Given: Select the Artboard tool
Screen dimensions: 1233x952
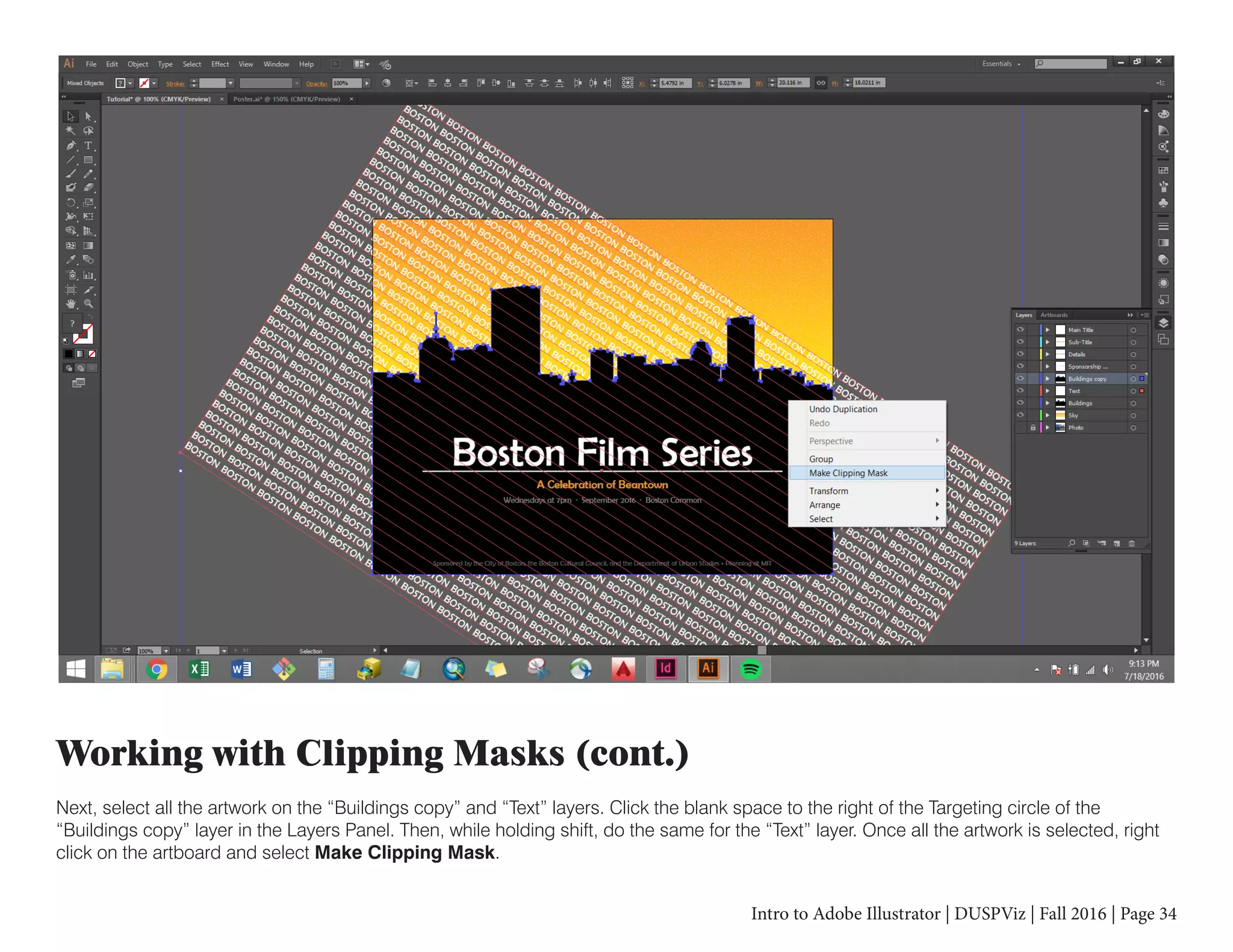Looking at the screenshot, I should click(71, 289).
